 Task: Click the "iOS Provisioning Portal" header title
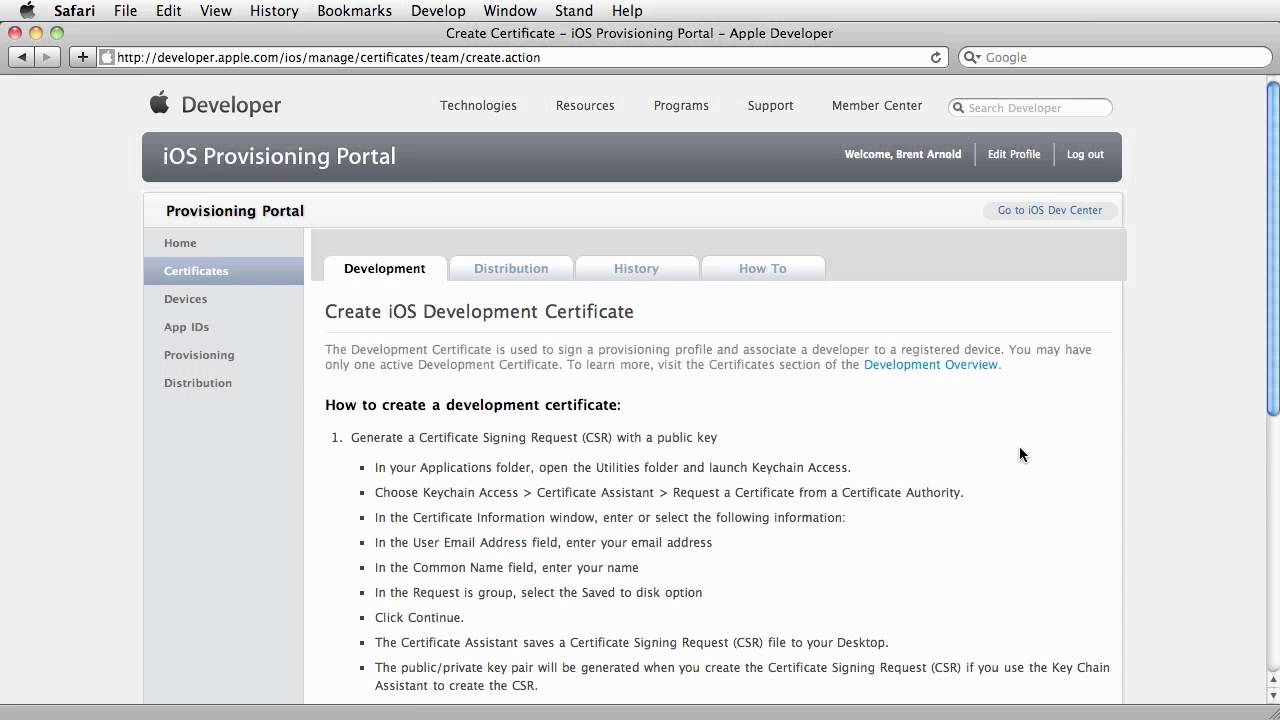(279, 156)
